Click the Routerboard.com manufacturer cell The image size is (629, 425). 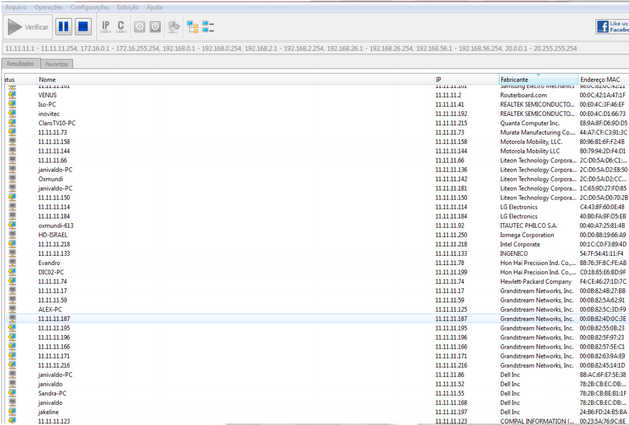point(523,95)
